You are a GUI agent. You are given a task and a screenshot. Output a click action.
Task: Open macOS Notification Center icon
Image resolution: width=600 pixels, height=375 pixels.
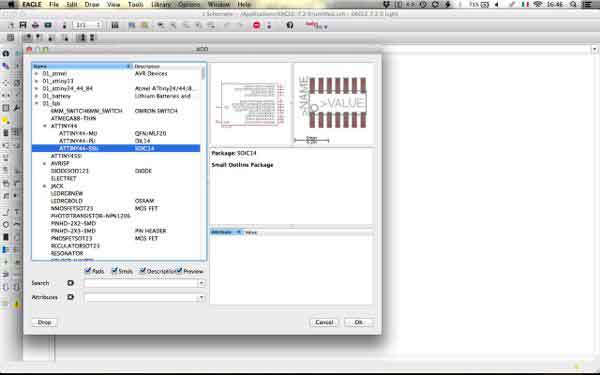pos(588,5)
